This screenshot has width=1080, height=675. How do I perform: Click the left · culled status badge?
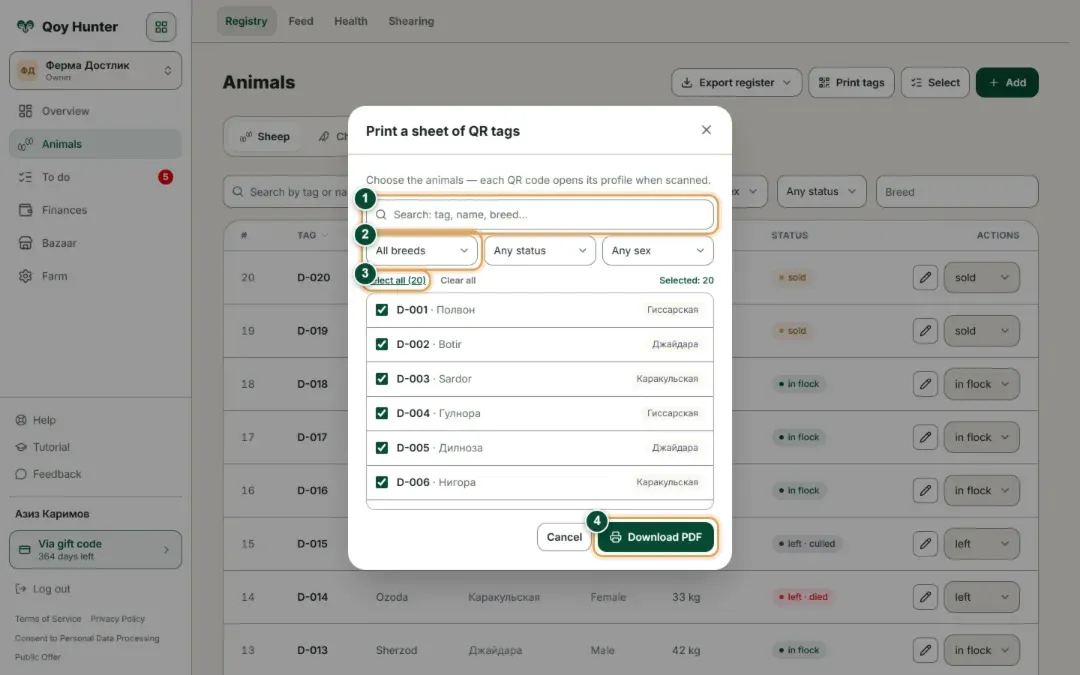point(806,543)
